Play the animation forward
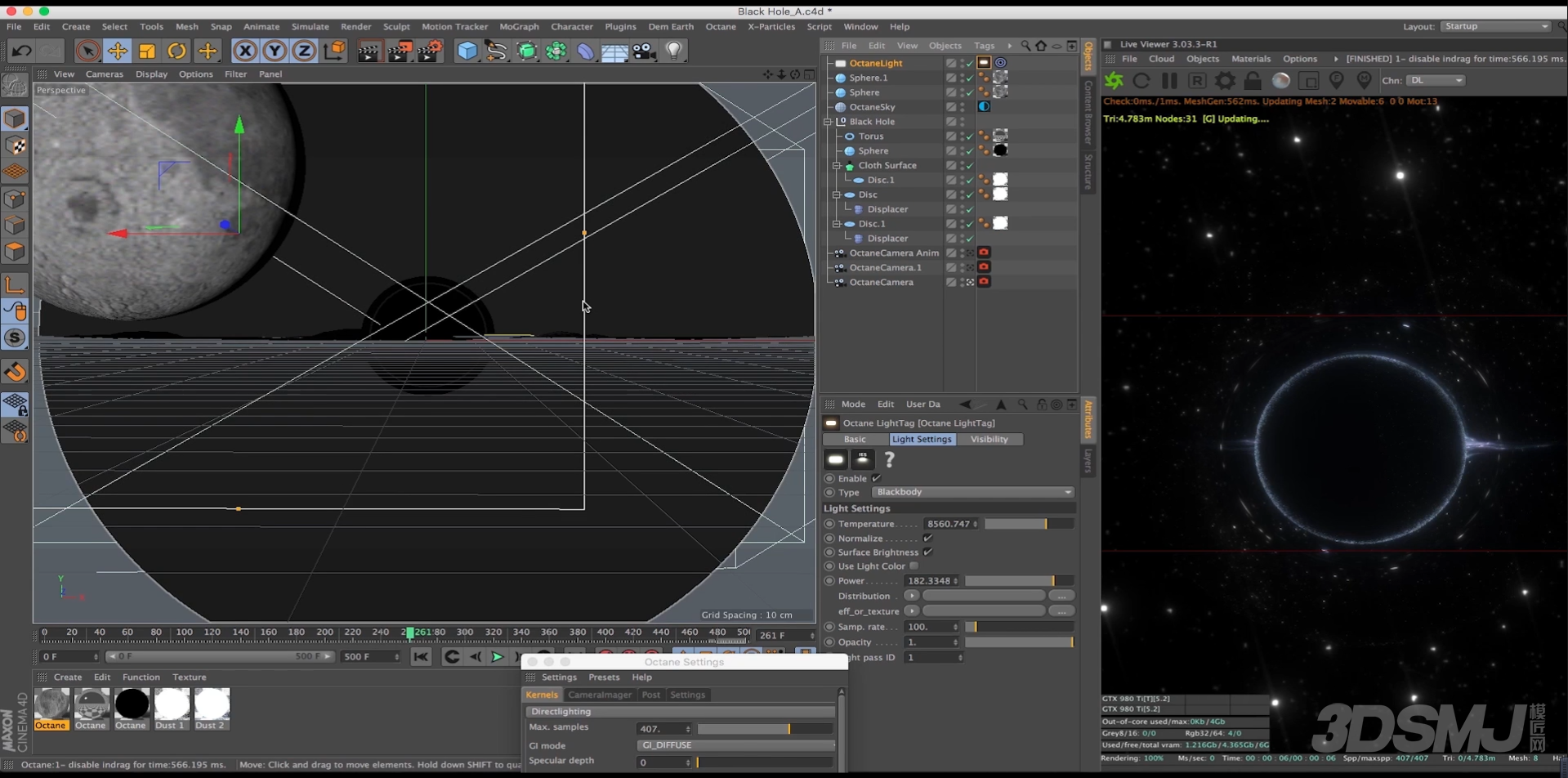This screenshot has height=778, width=1568. 497,657
